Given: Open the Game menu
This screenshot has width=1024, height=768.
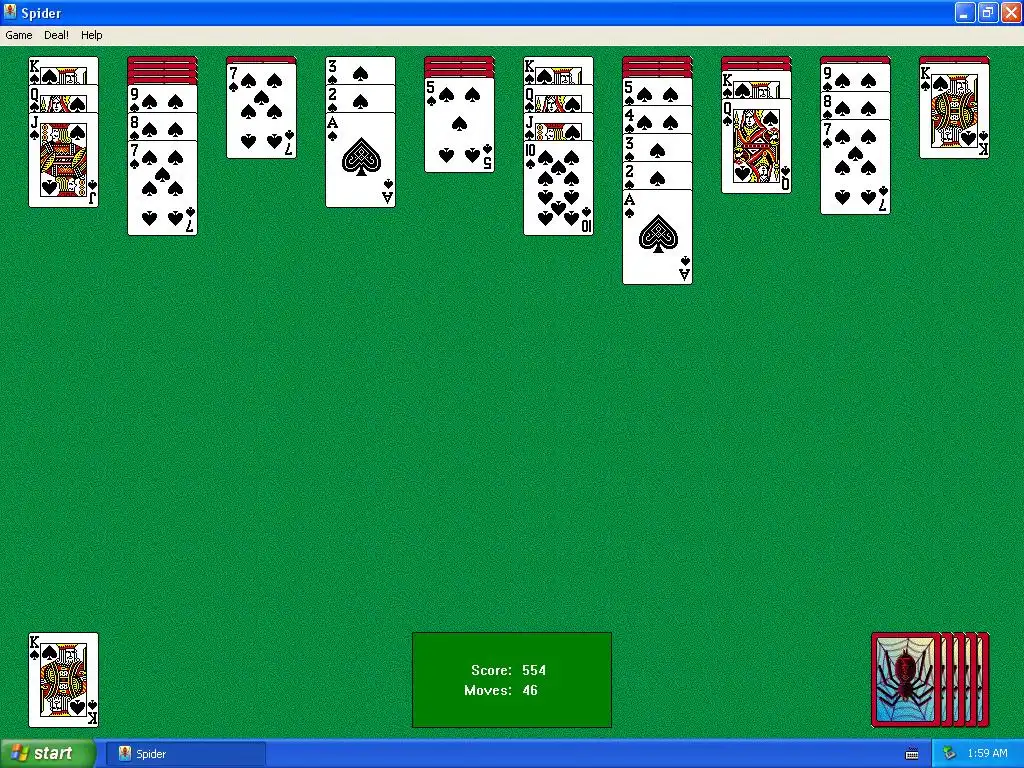Looking at the screenshot, I should pos(18,35).
